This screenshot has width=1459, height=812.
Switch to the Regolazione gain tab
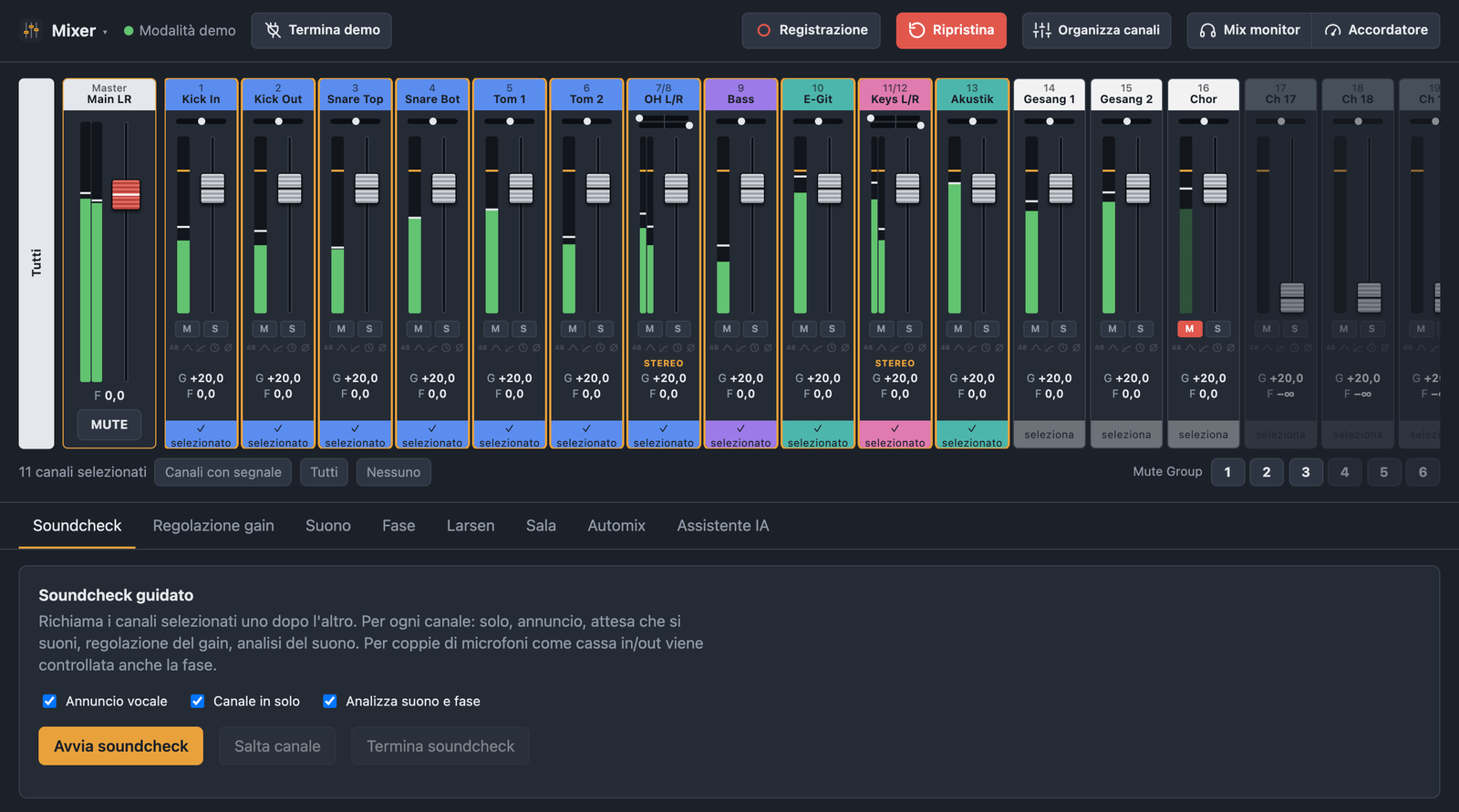click(x=213, y=526)
